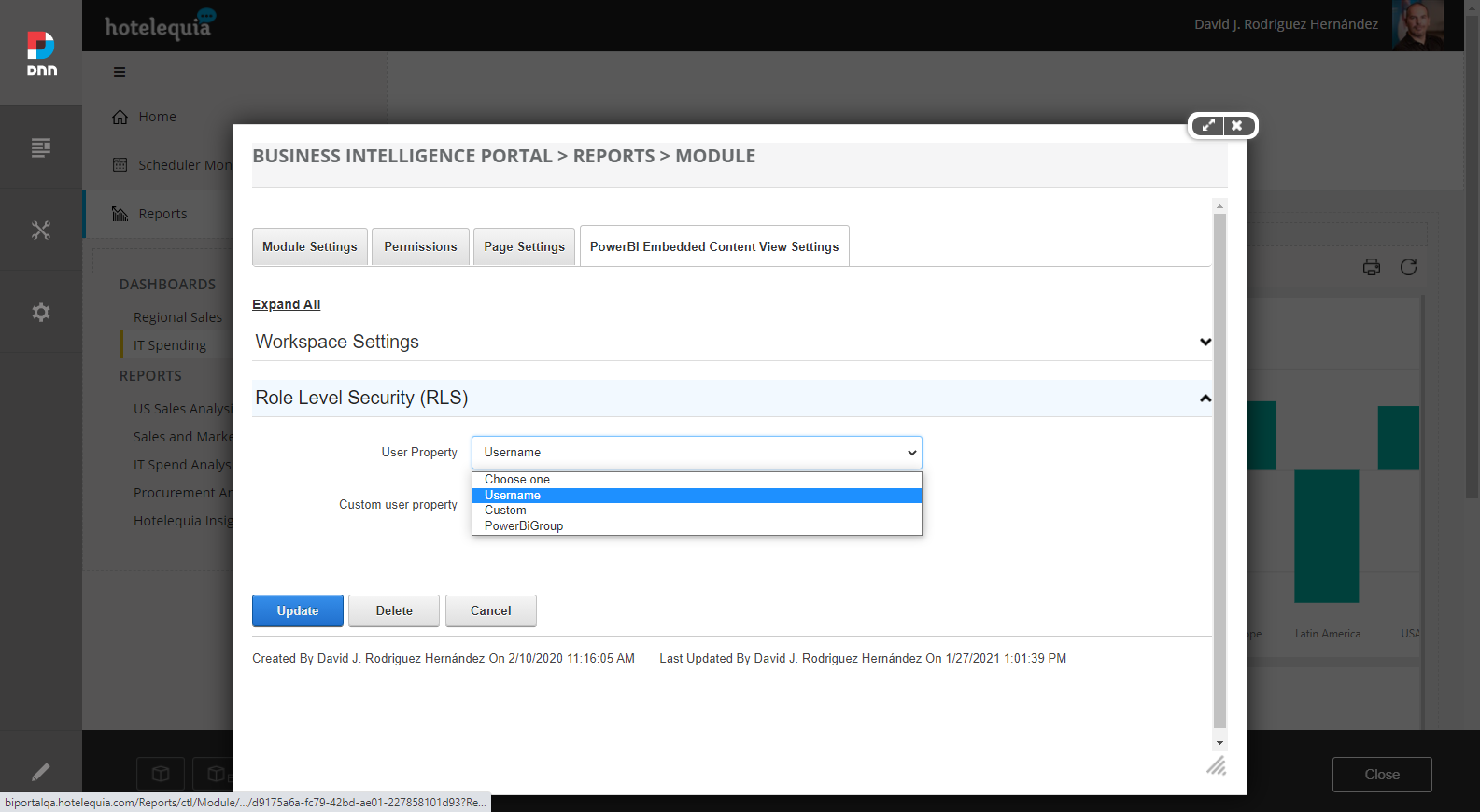Open Regional Sales dashboard
The image size is (1480, 812).
tap(177, 317)
